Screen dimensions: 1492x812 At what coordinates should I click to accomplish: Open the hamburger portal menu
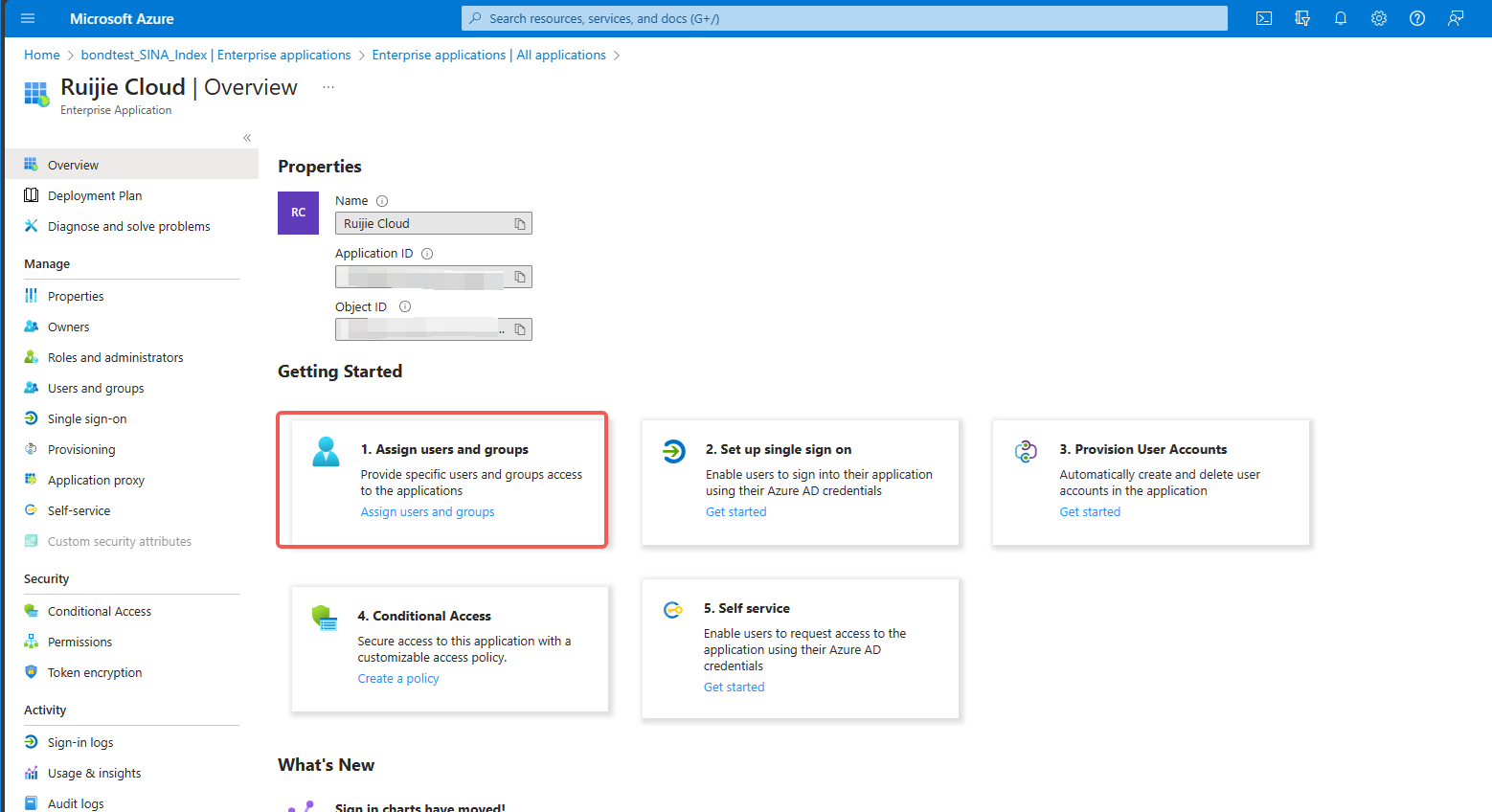pyautogui.click(x=28, y=18)
